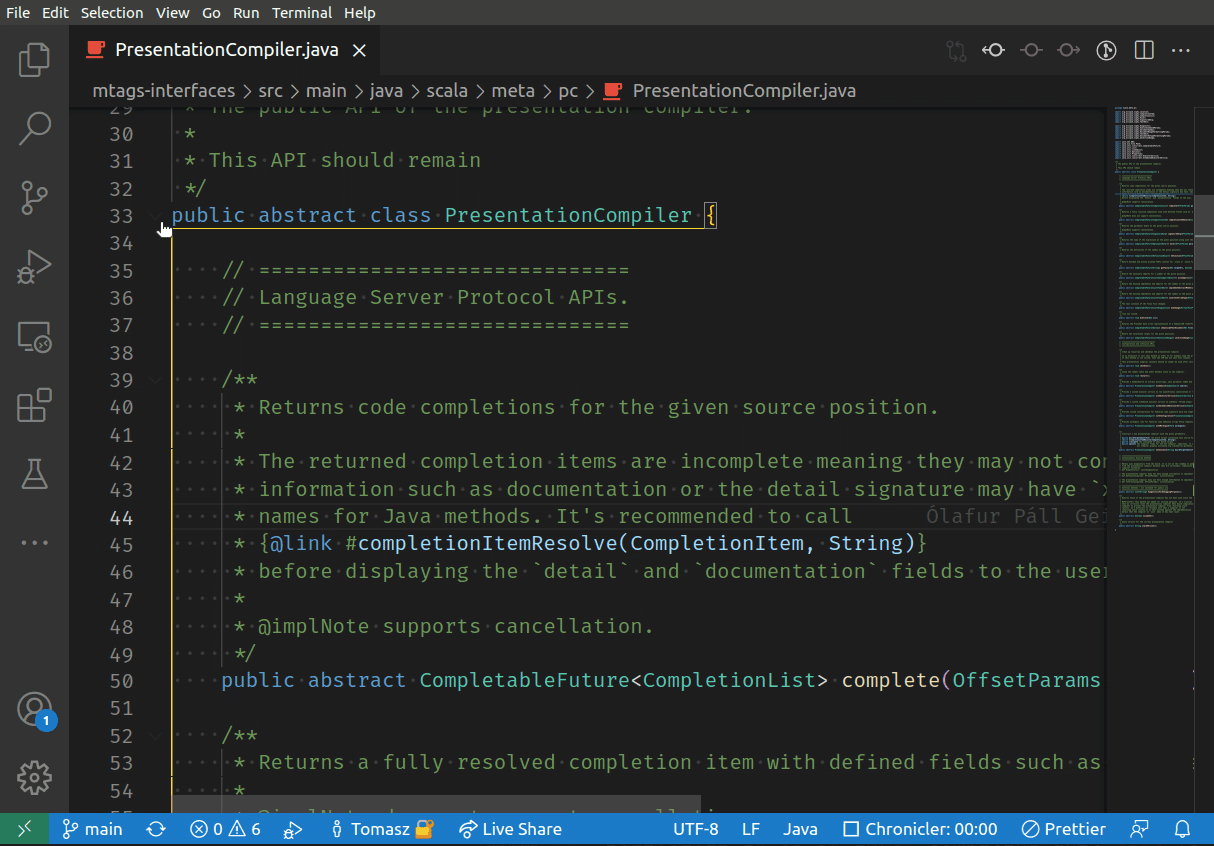Open the Remote Explorer view

tap(34, 336)
